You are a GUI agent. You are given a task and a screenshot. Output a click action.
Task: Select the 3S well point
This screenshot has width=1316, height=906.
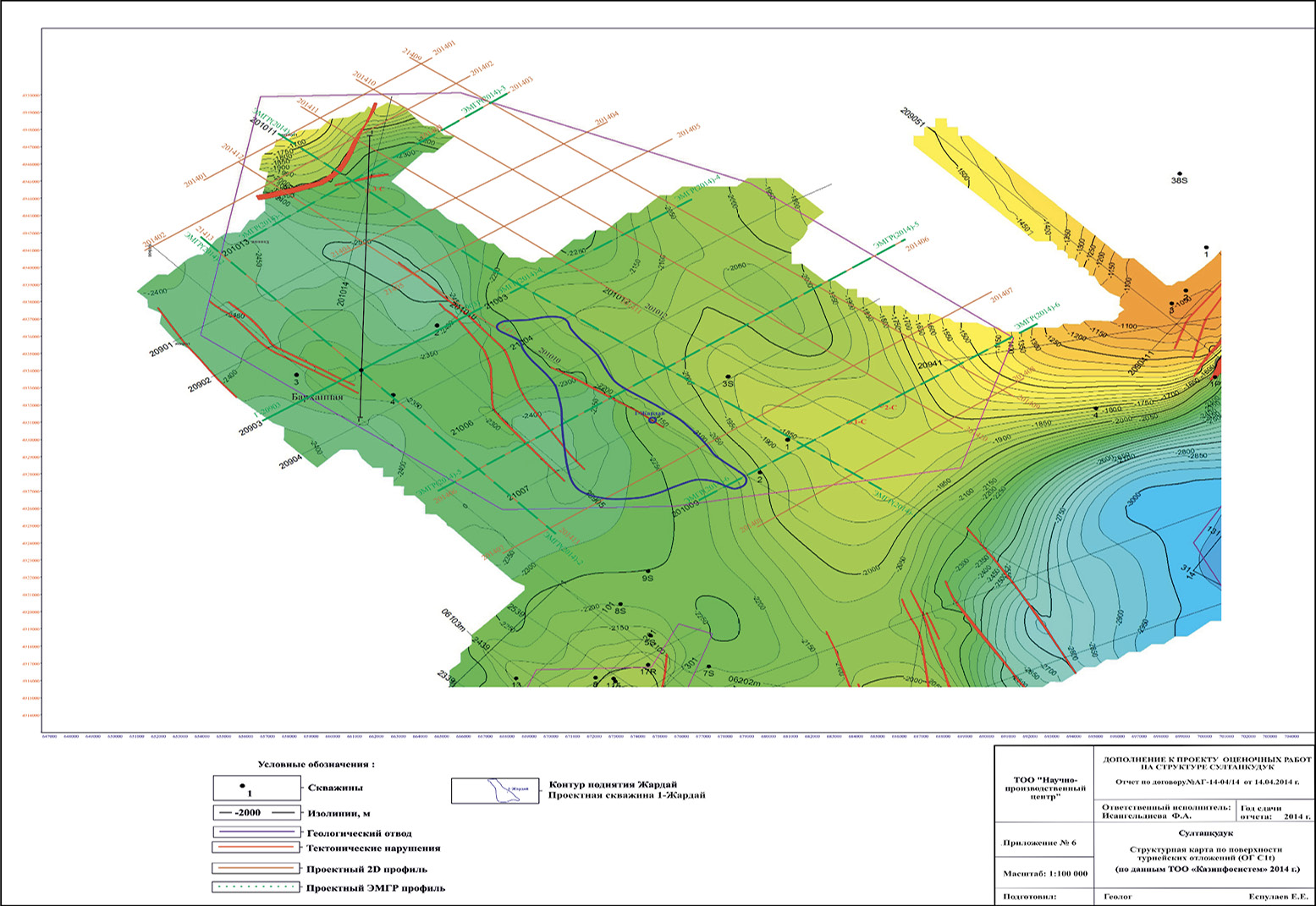(x=728, y=376)
